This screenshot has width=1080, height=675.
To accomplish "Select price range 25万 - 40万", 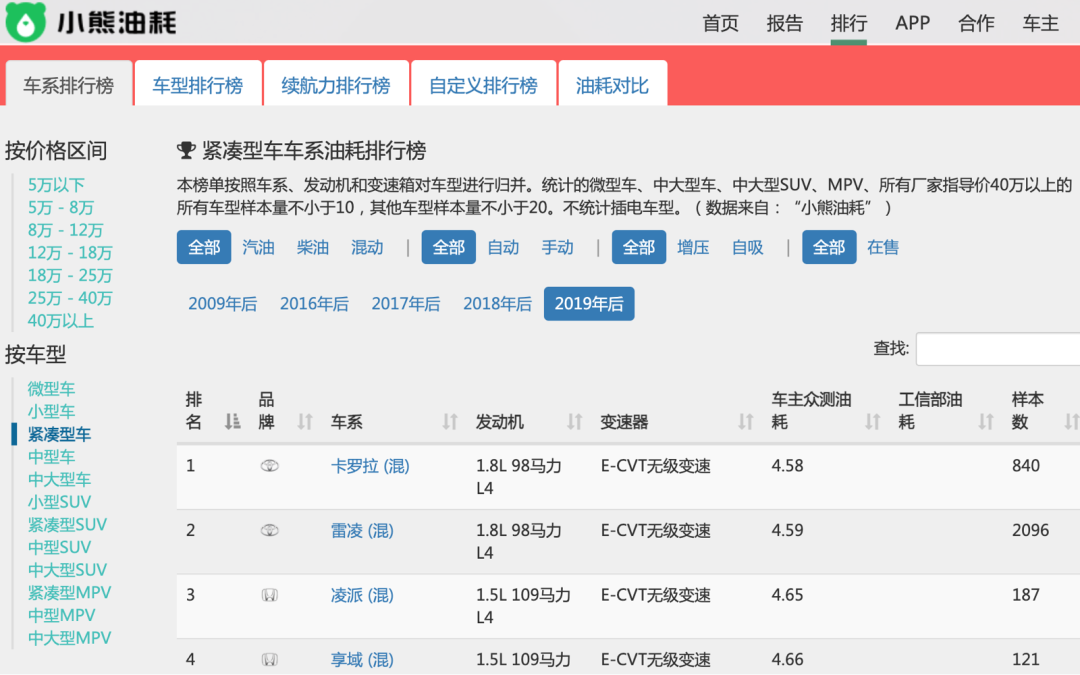I will point(70,299).
